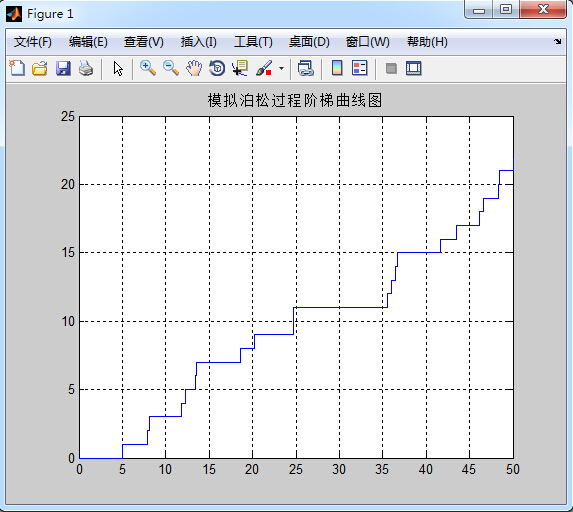Toggle the Pan hand tool
This screenshot has width=573, height=512.
coord(194,68)
